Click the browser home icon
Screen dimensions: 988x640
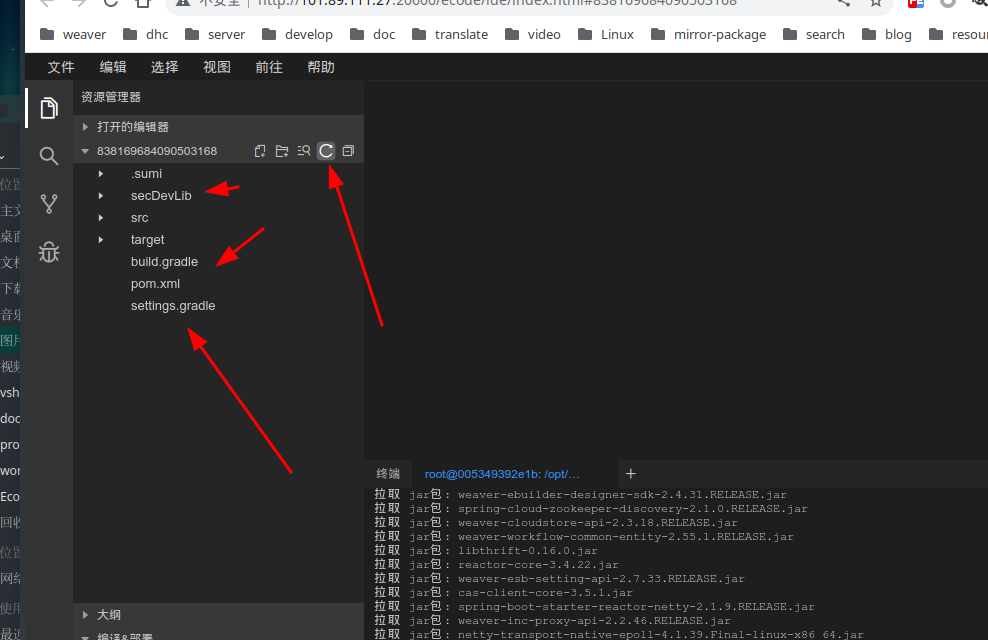click(x=143, y=3)
